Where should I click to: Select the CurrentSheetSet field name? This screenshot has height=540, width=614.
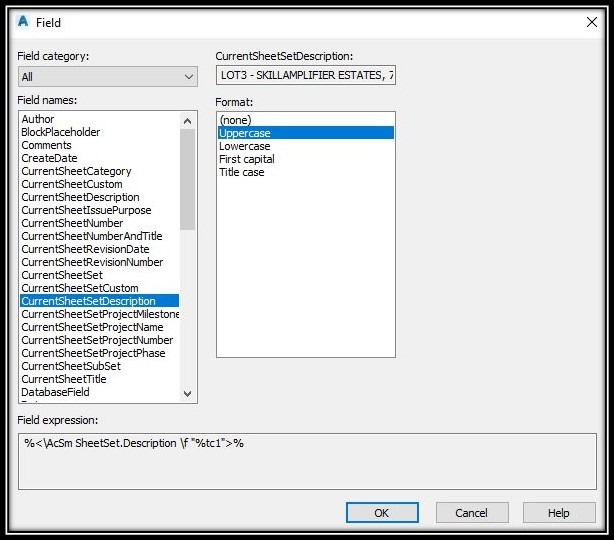[x=99, y=275]
